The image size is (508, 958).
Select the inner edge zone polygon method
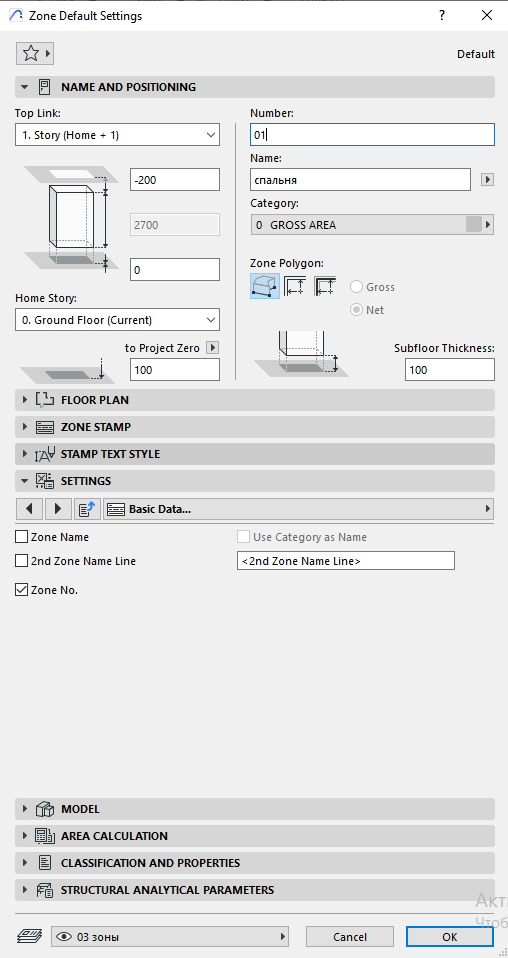[295, 285]
